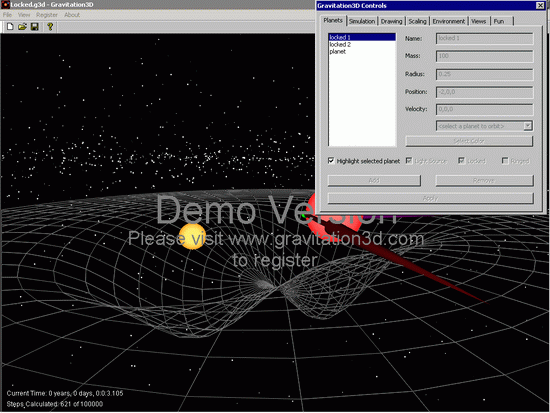Click the 'Steps Calculated' status text
This screenshot has width=550, height=413.
[55, 404]
